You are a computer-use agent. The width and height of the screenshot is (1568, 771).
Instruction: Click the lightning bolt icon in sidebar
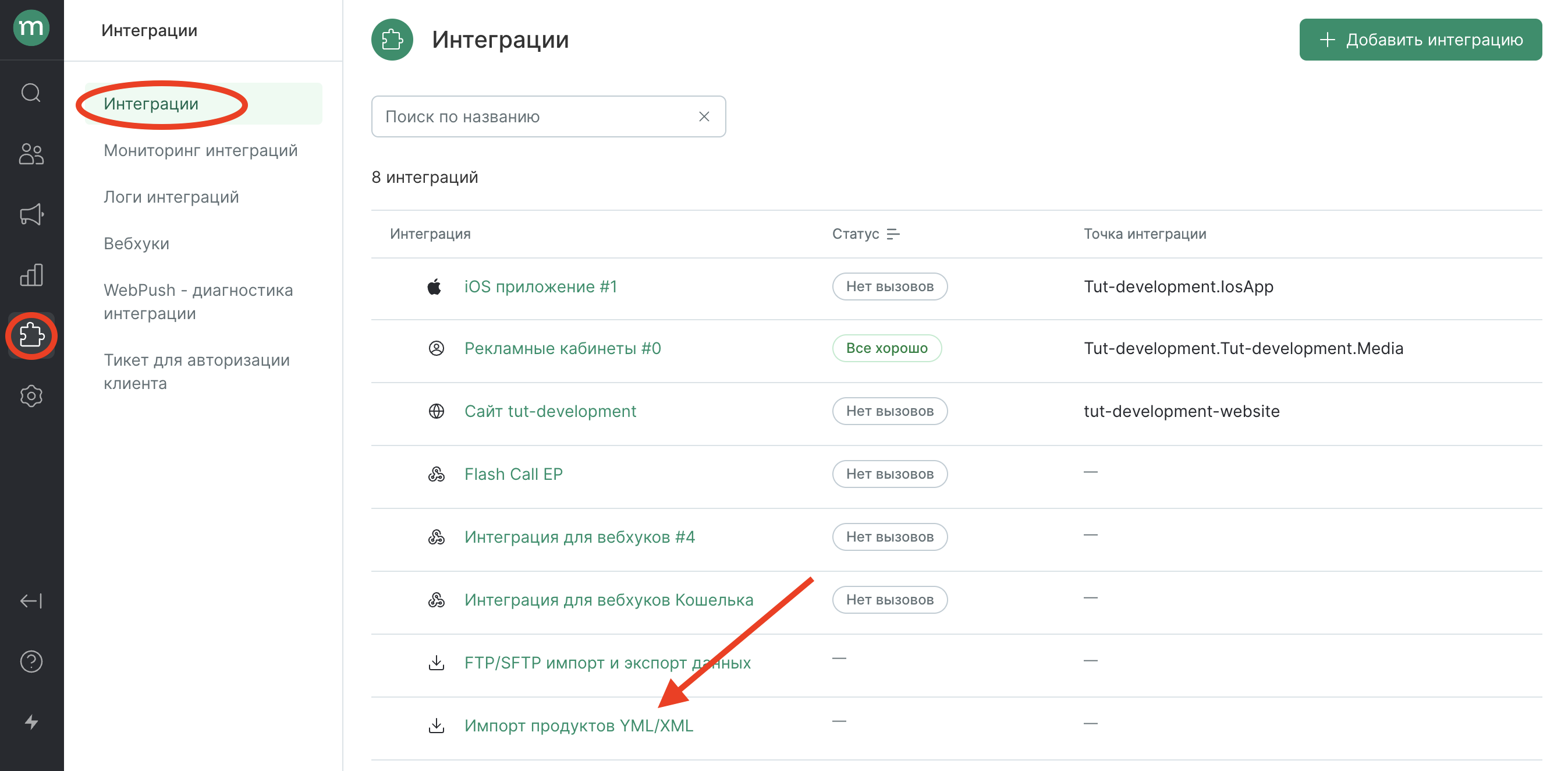click(31, 722)
